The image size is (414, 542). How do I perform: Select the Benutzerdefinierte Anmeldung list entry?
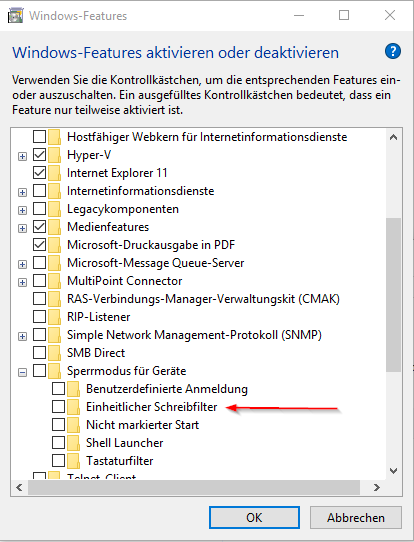click(167, 389)
